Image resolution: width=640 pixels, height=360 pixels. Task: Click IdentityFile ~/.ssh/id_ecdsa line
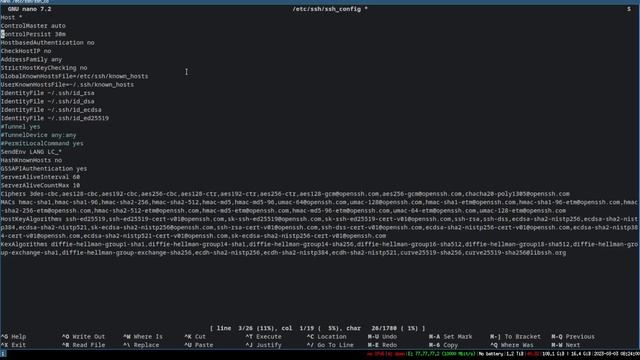click(x=51, y=110)
